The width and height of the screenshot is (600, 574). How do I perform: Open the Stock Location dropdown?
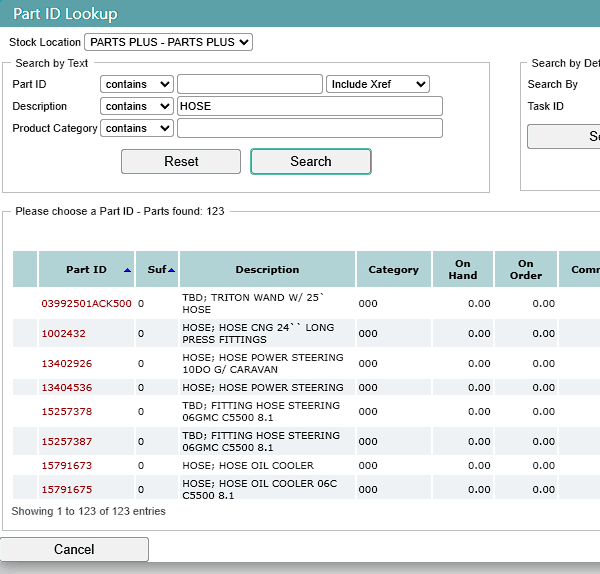tap(168, 42)
